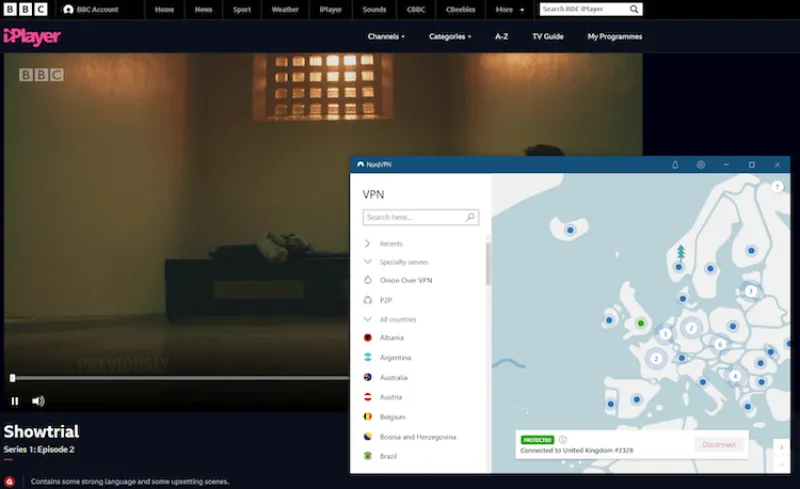Open the TV Guide
This screenshot has width=800, height=489.
(x=548, y=37)
